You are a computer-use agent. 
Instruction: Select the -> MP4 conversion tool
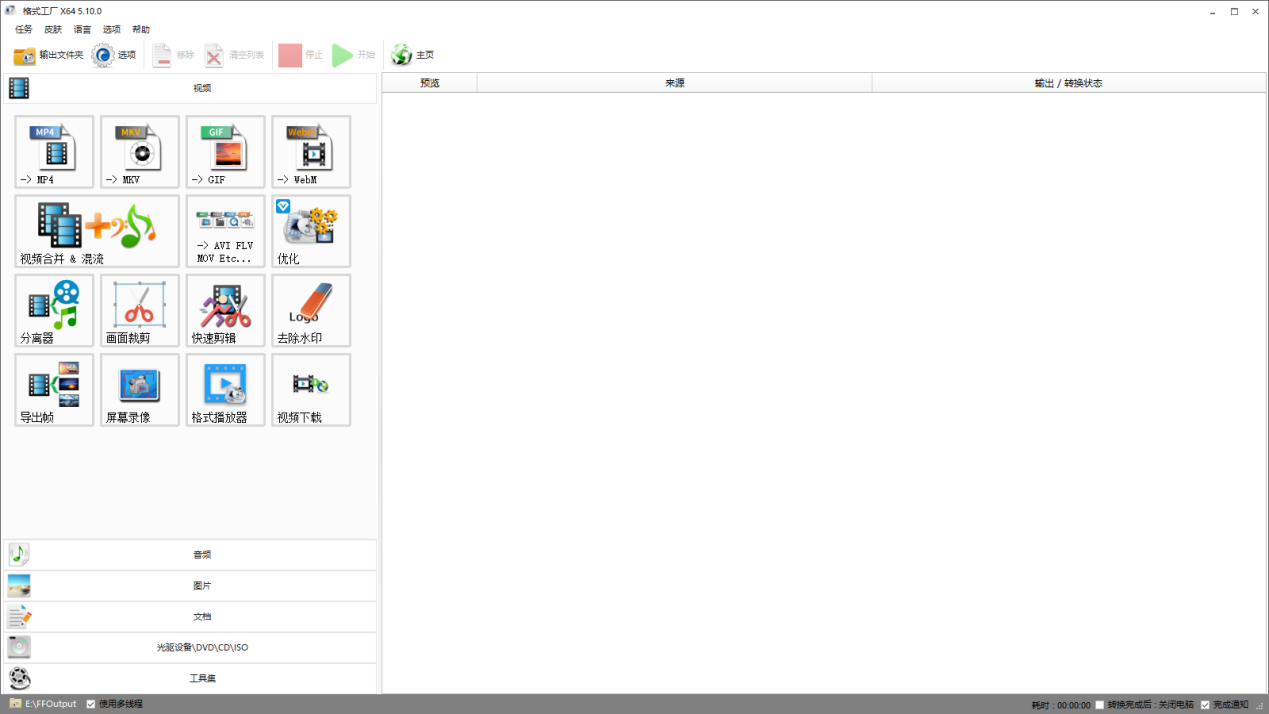pos(54,152)
